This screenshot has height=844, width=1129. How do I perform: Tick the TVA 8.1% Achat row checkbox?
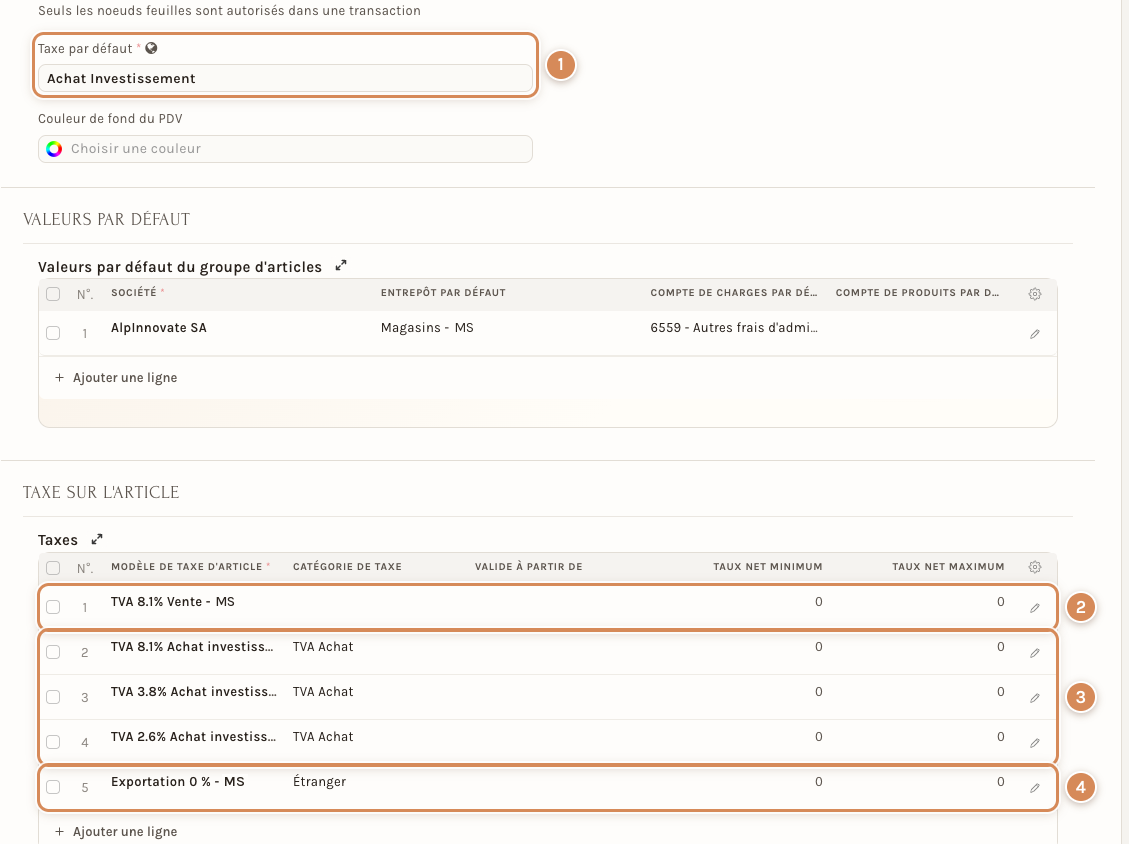[53, 652]
